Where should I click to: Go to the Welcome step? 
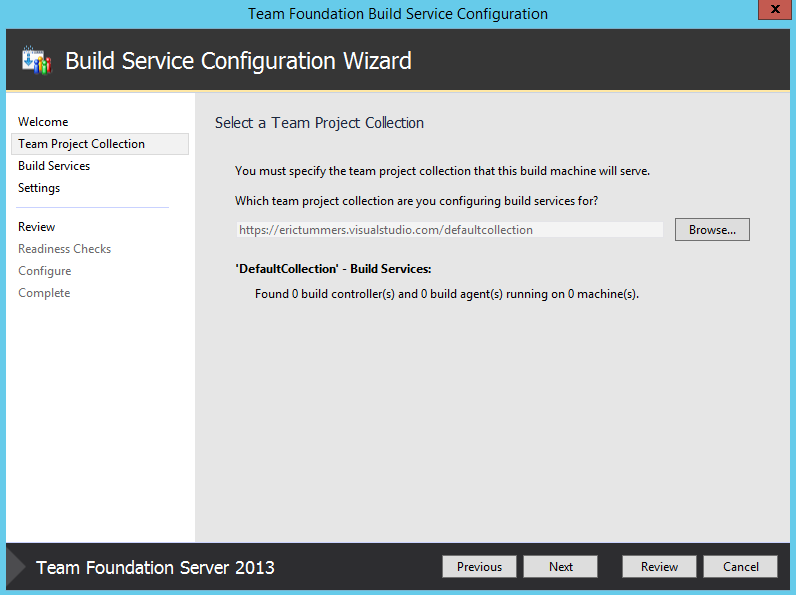point(43,122)
